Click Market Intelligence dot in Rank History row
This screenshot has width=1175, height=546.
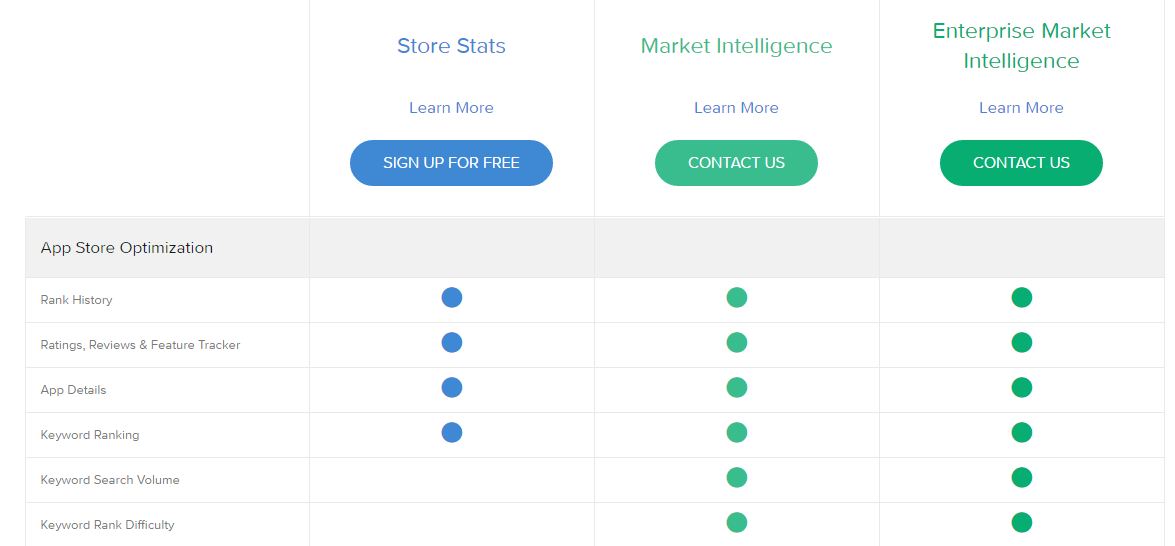737,297
